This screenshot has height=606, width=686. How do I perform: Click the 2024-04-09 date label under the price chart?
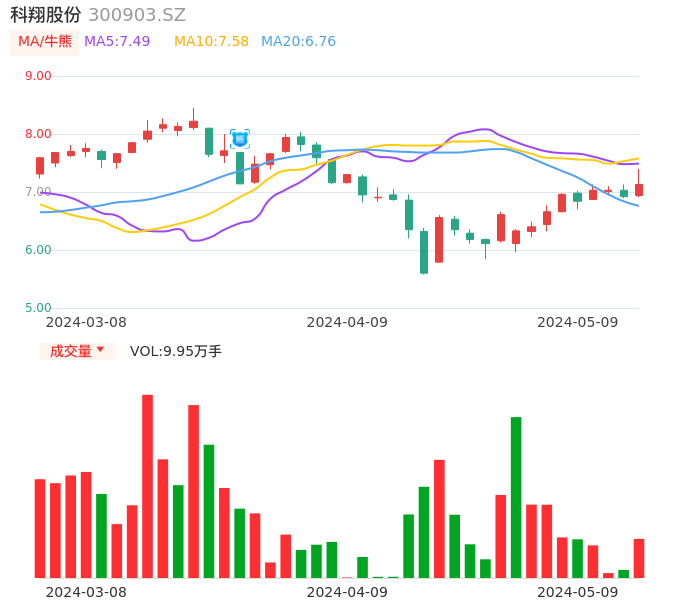[347, 322]
